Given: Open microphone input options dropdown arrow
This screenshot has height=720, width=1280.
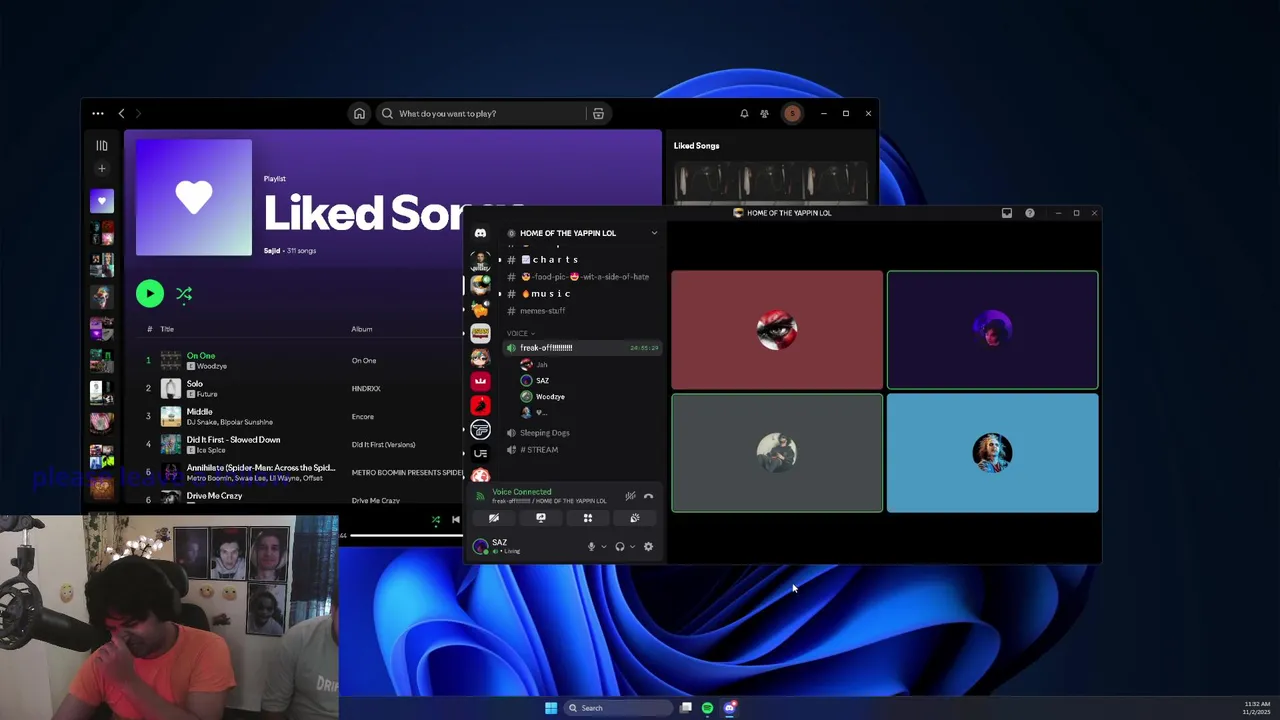Looking at the screenshot, I should [x=603, y=547].
